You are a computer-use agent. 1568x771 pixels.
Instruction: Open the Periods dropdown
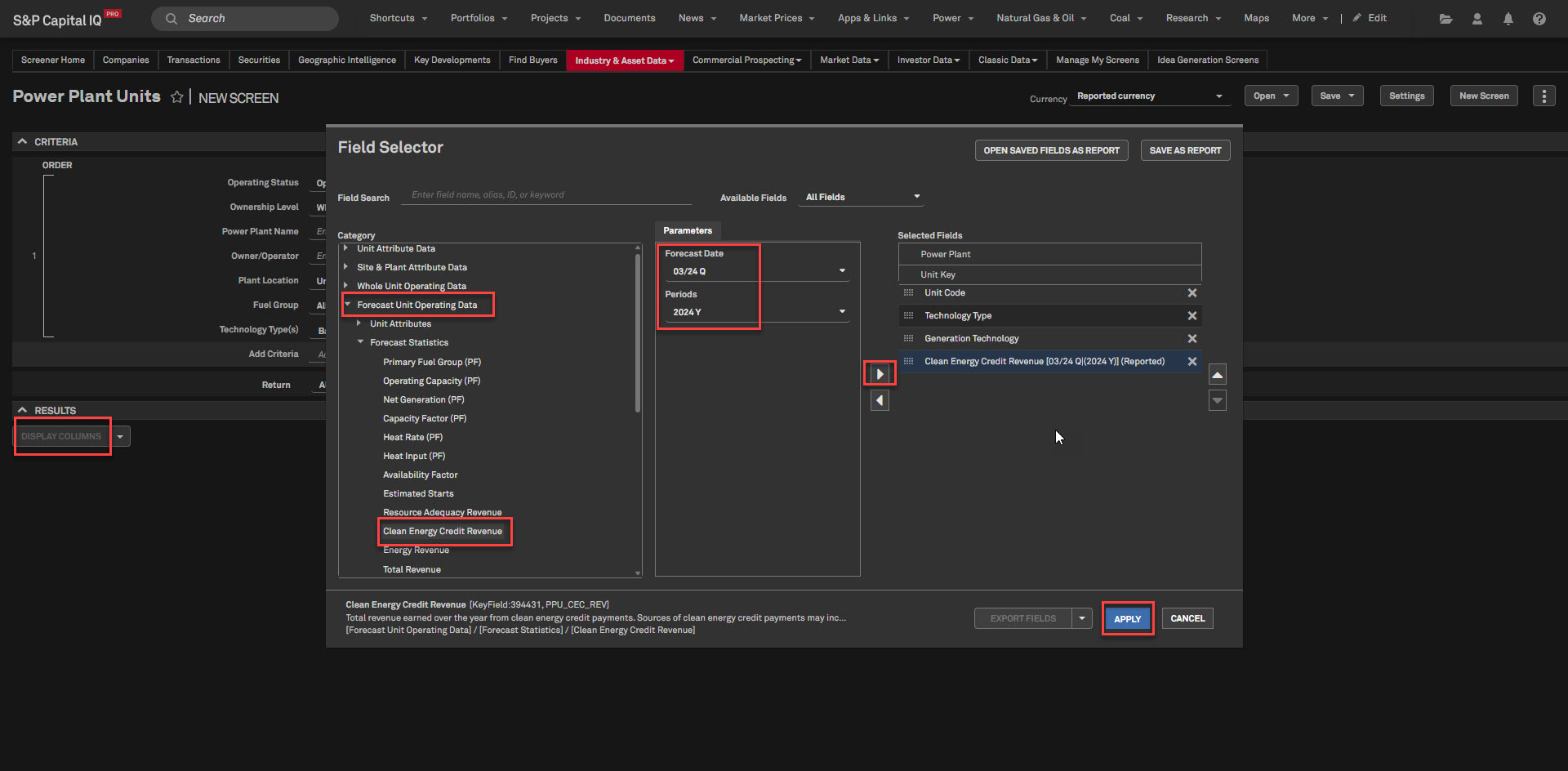(842, 312)
